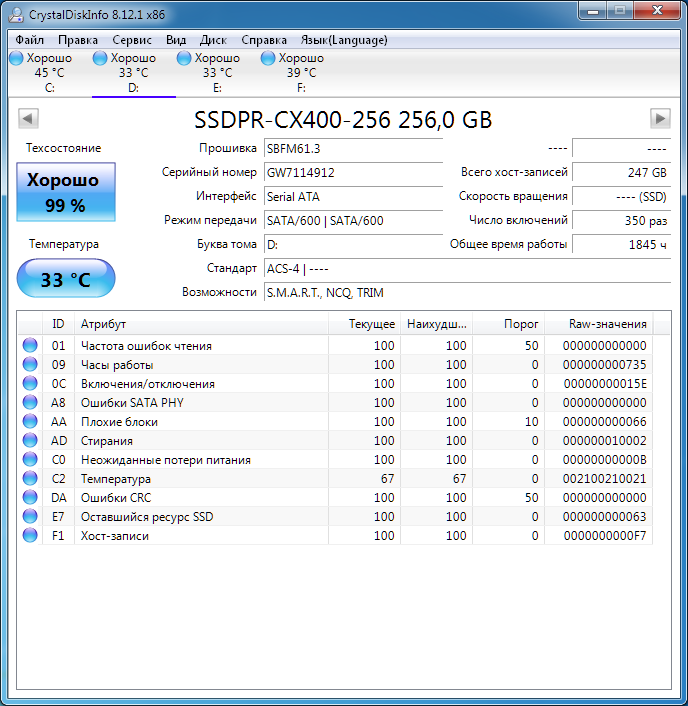Open the Сервис menu
The width and height of the screenshot is (688, 706).
click(x=132, y=40)
